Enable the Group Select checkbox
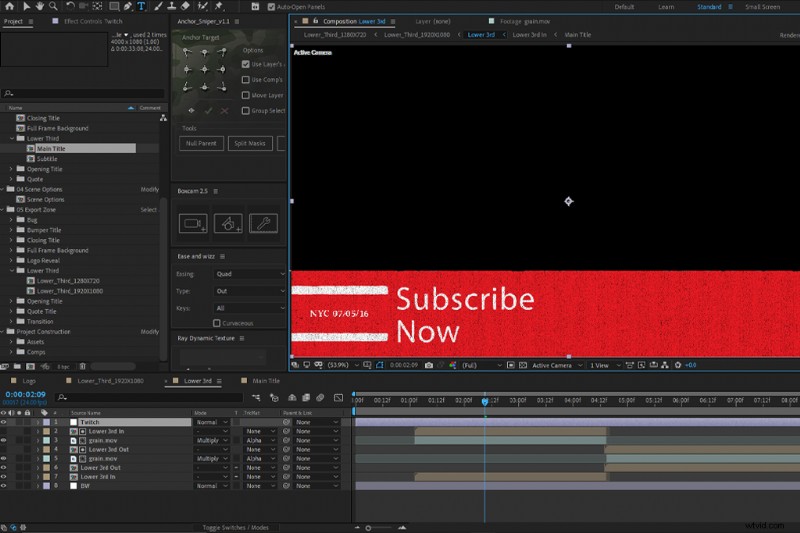This screenshot has width=800, height=533. (x=245, y=111)
